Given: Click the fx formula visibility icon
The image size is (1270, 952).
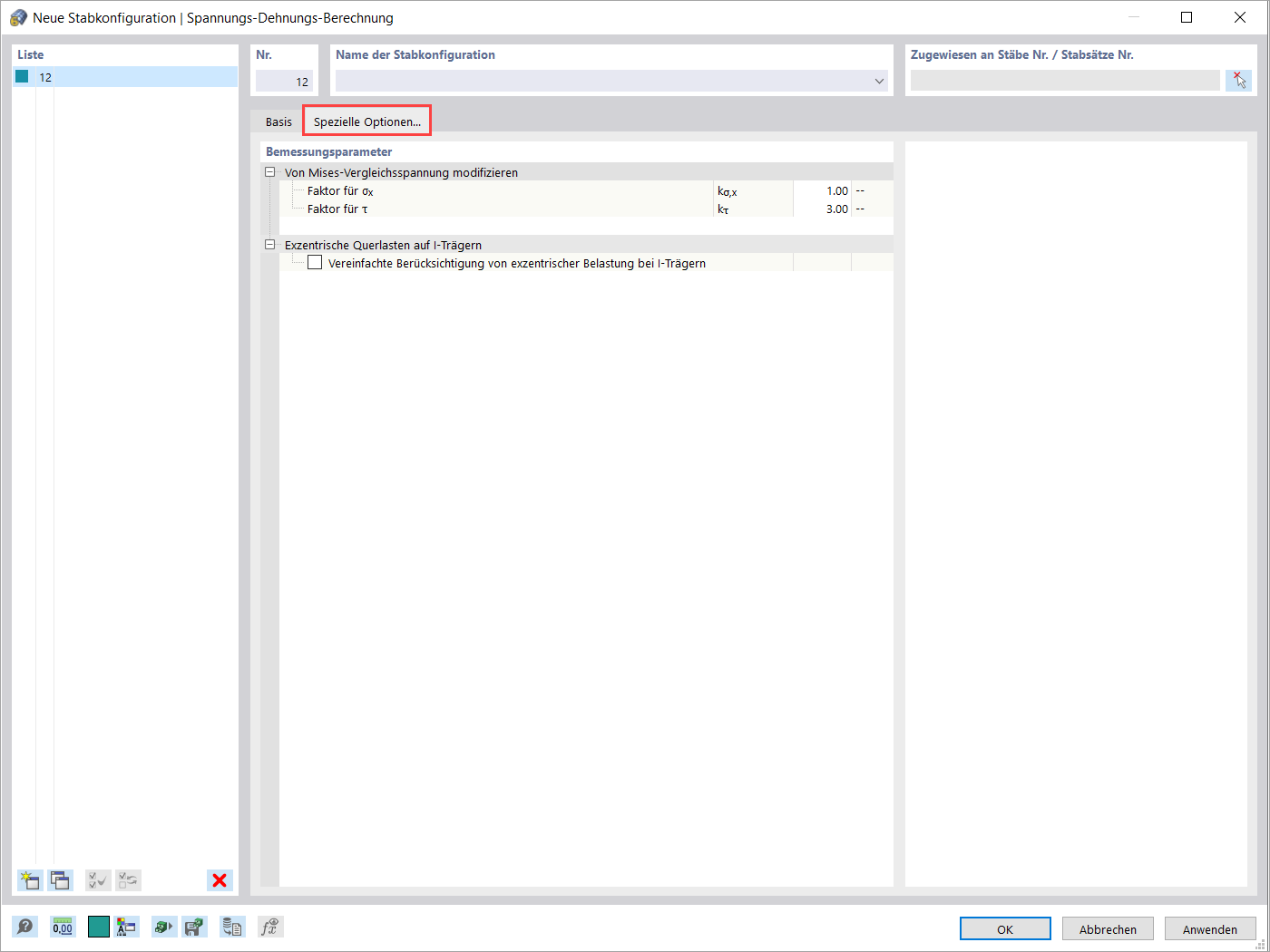Looking at the screenshot, I should pos(270,927).
